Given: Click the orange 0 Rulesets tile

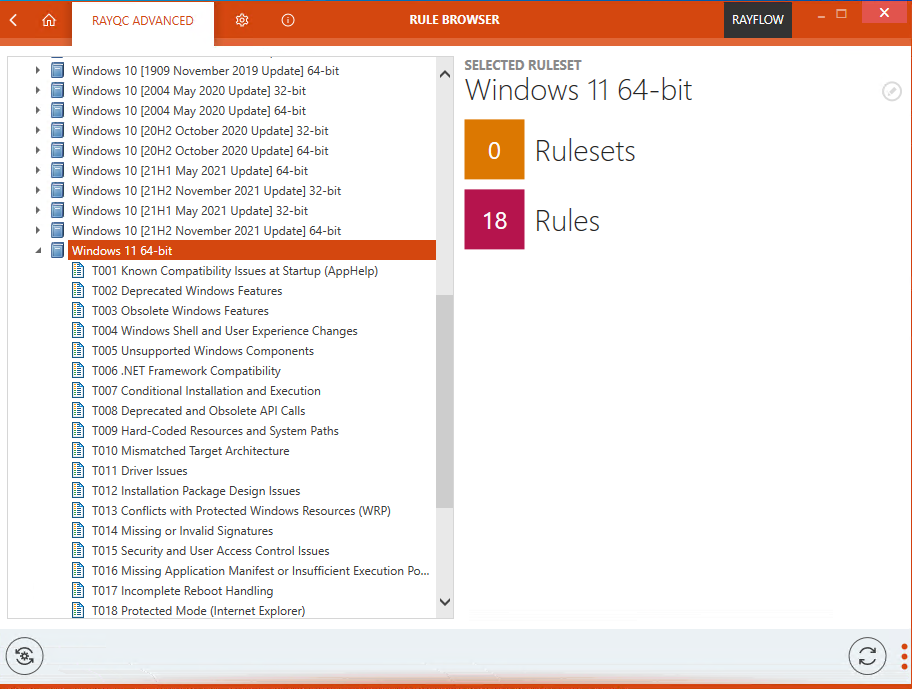Looking at the screenshot, I should 494,149.
